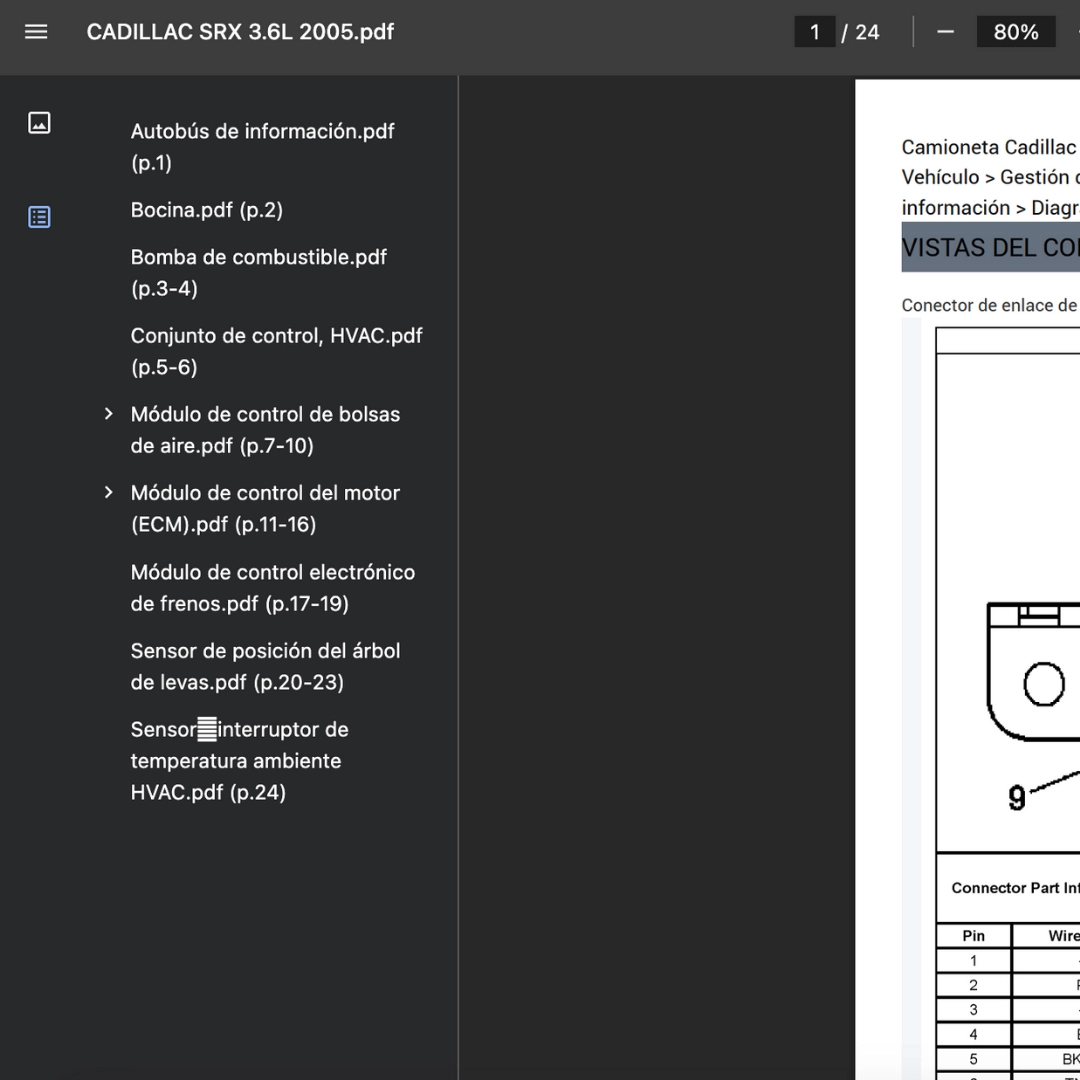Click the Conector de enlace de caption

[x=989, y=305]
